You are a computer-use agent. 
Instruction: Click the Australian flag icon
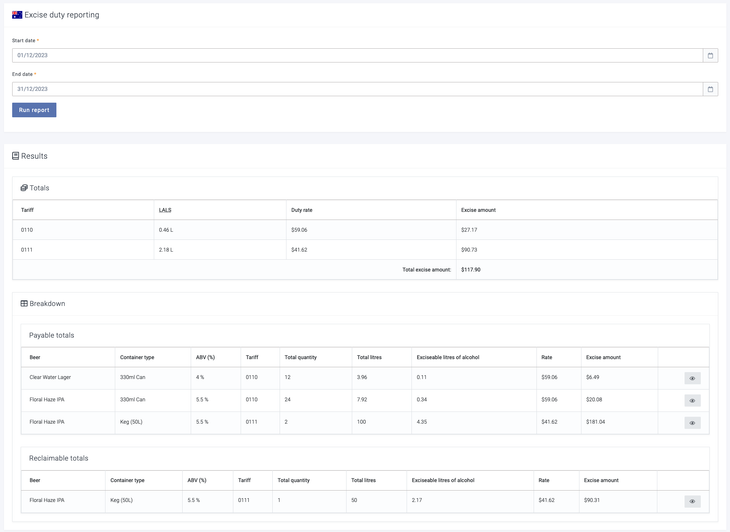click(17, 15)
